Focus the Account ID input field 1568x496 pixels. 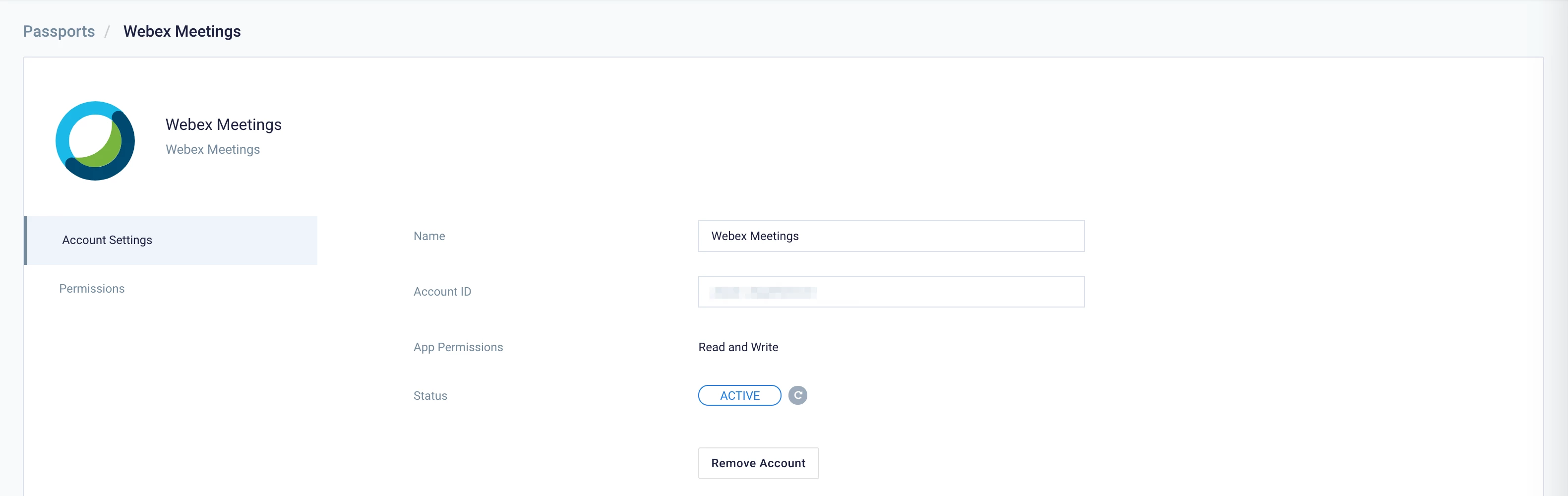(x=891, y=292)
